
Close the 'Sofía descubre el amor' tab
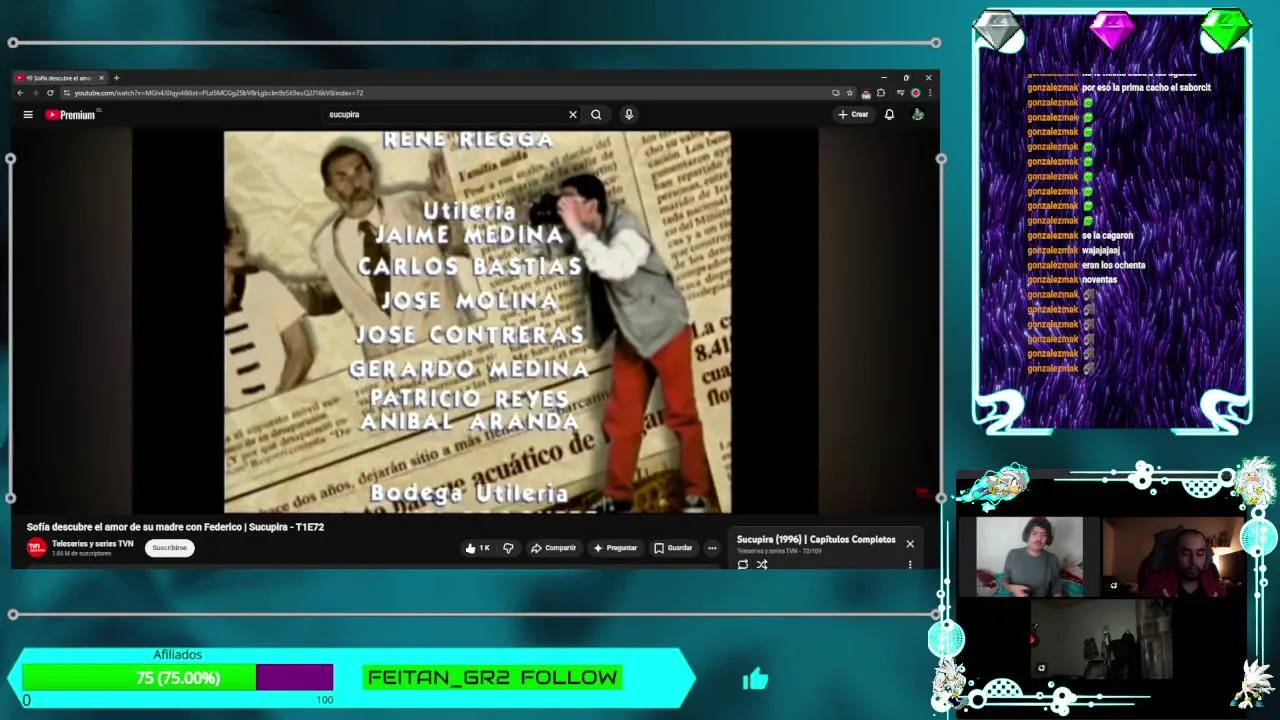[x=101, y=78]
